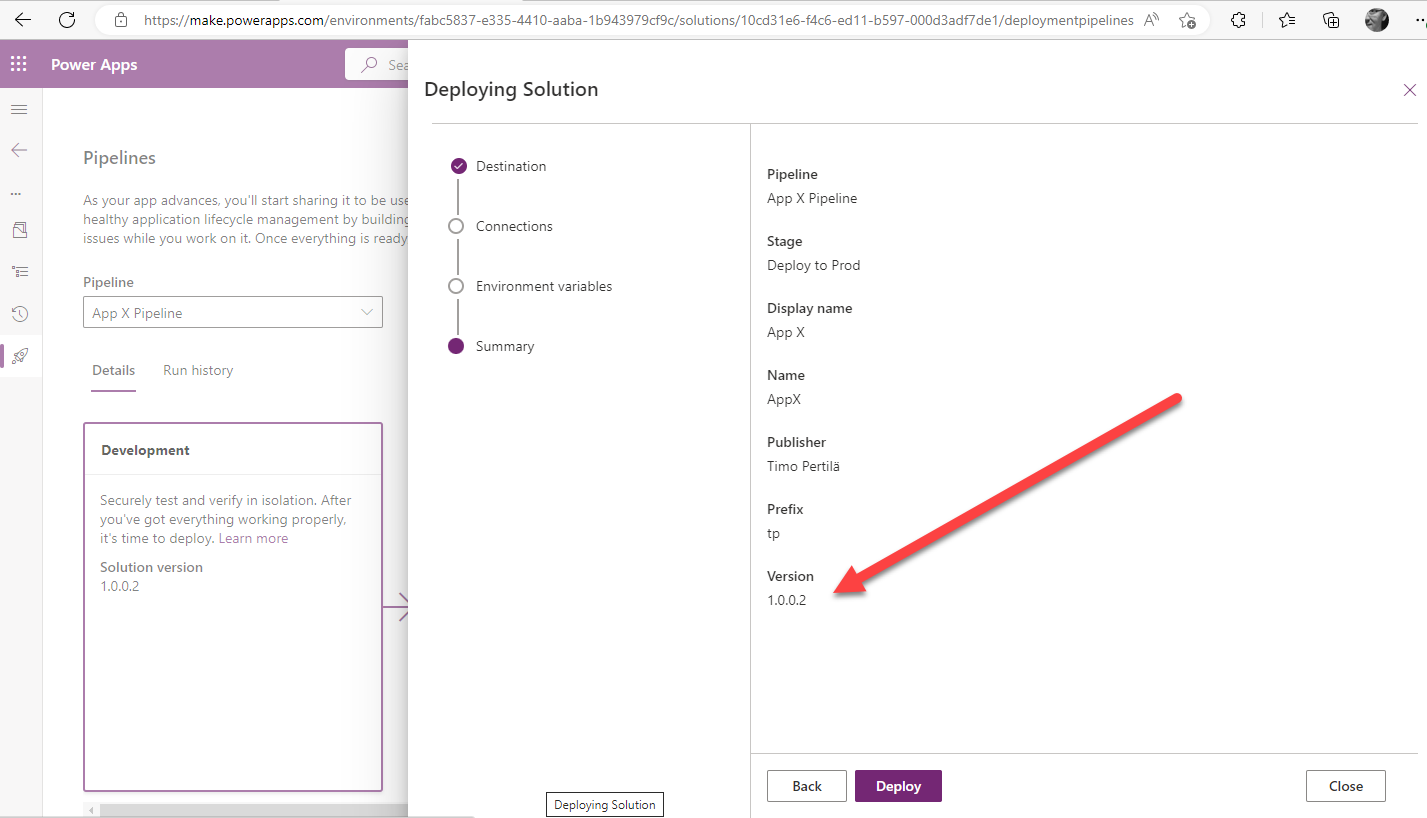Click the Deploy button

[x=898, y=786]
